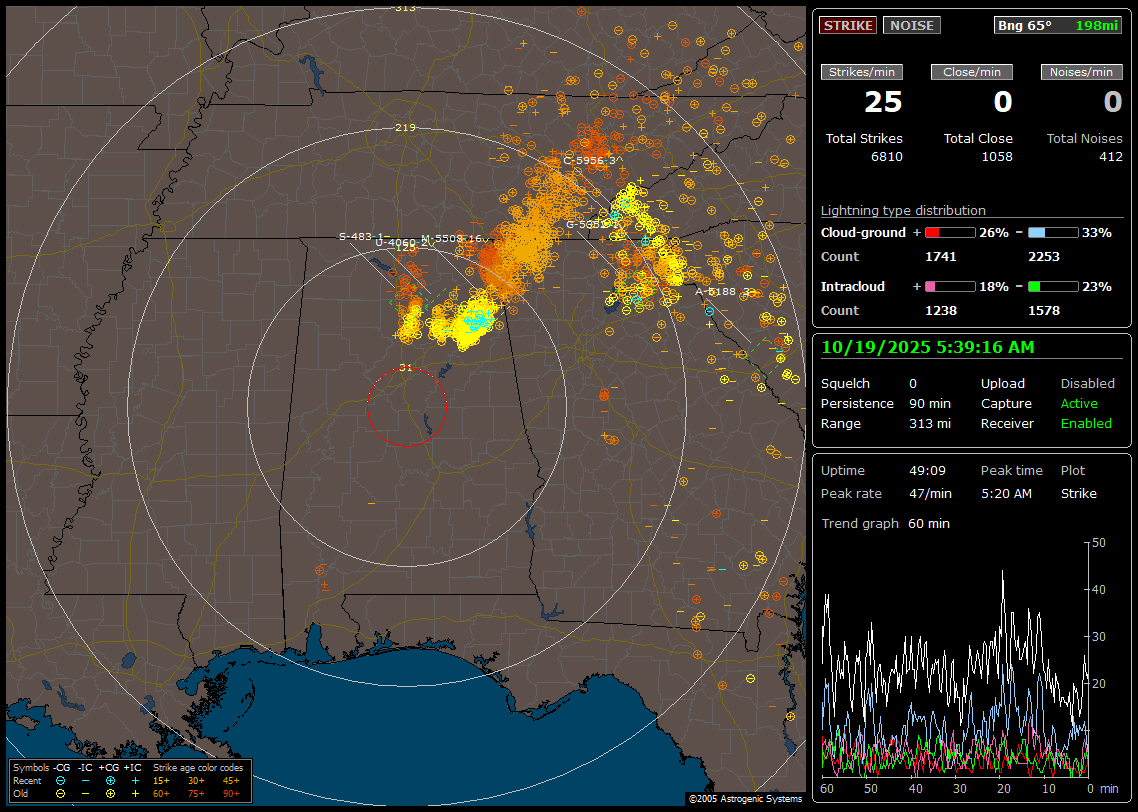Click the cyan recent +IC legend symbol

click(135, 780)
